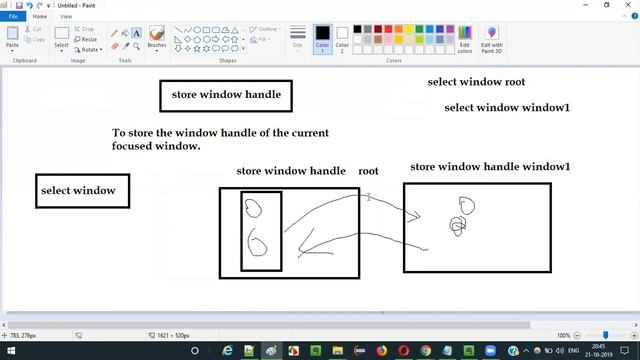The image size is (640, 360).
Task: Open the File menu
Action: point(13,16)
